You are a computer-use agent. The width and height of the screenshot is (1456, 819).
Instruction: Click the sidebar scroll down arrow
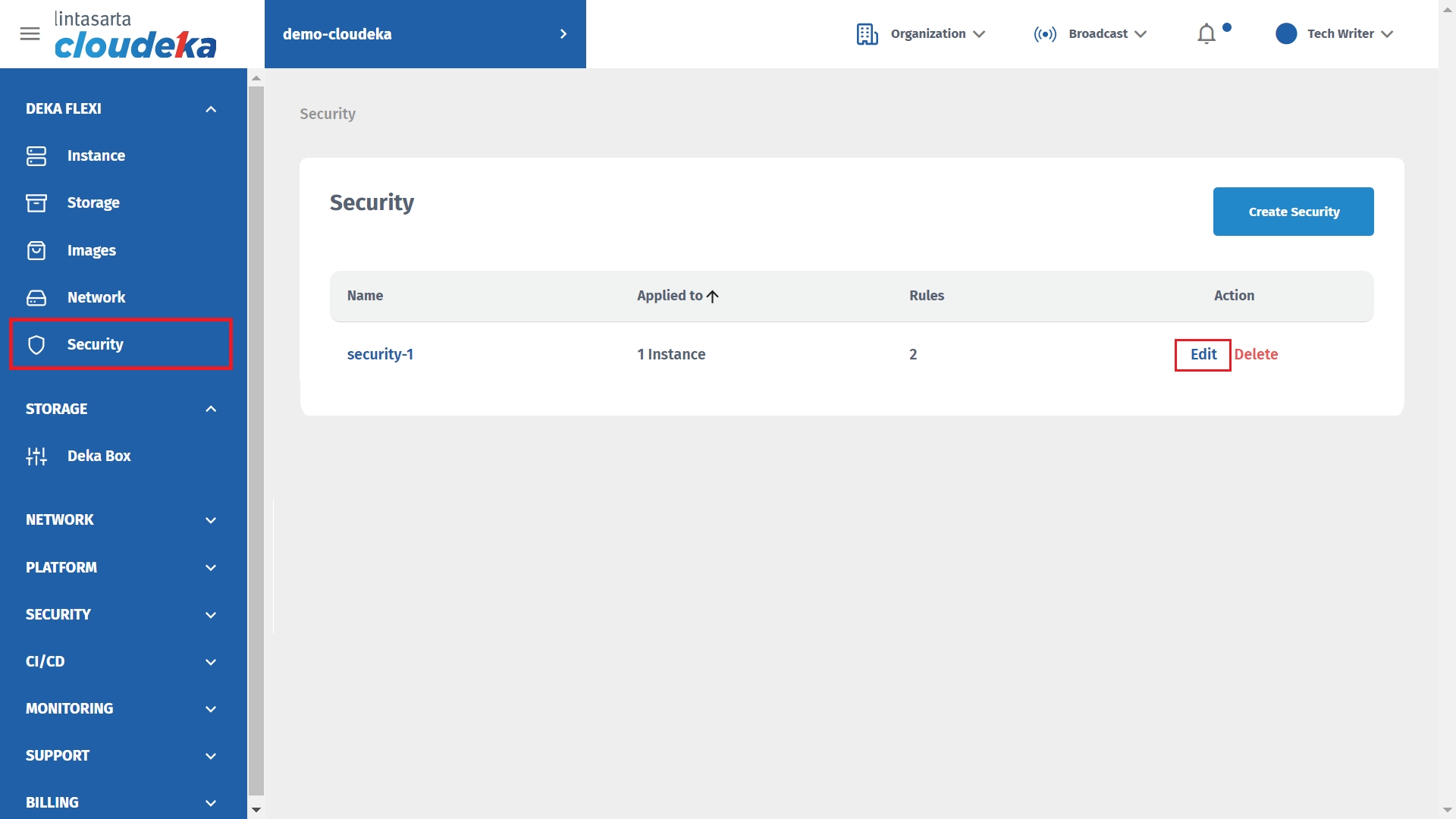256,810
